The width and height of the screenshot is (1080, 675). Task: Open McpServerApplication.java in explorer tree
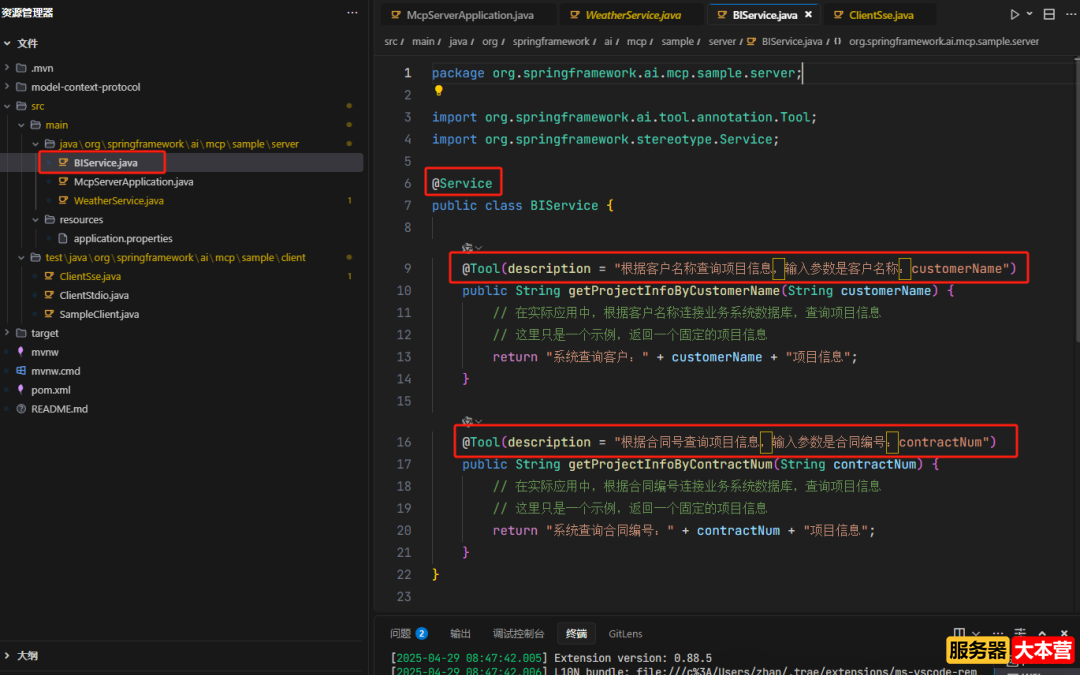pyautogui.click(x=133, y=182)
